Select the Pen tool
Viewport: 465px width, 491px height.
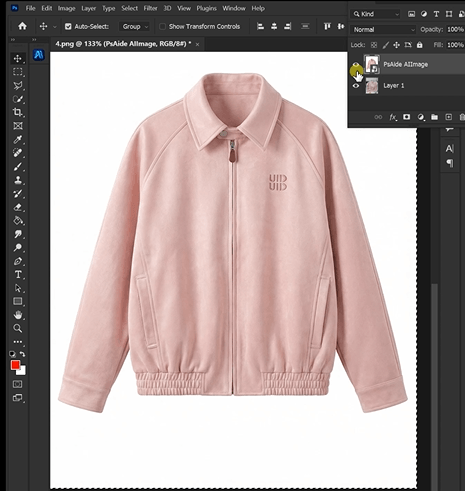click(x=18, y=261)
